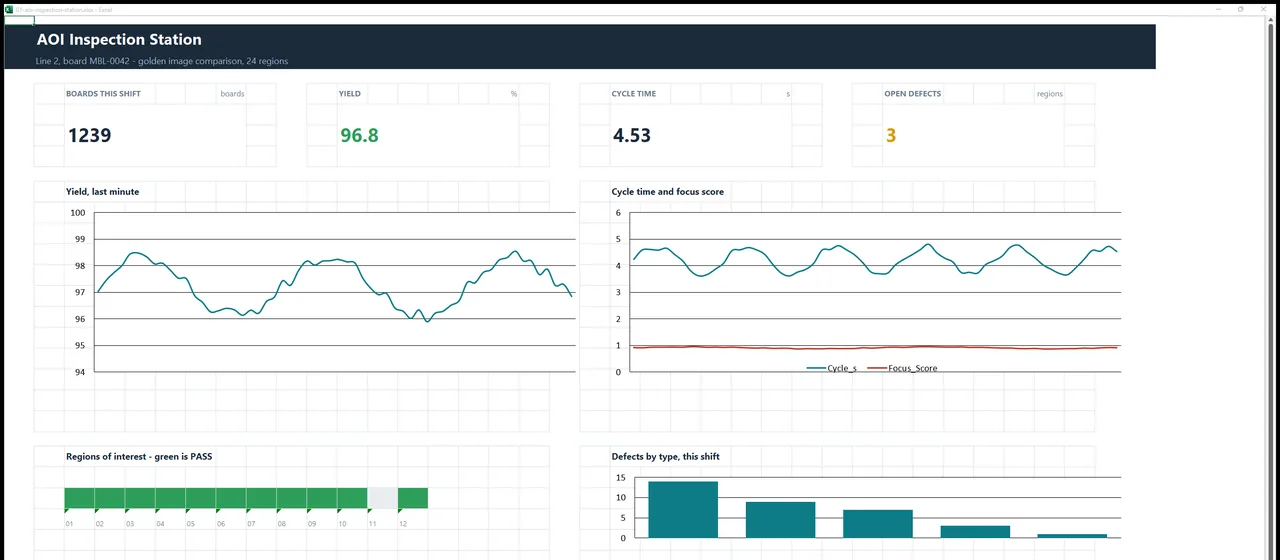Click region number label 10
This screenshot has width=1280, height=560.
pos(342,524)
